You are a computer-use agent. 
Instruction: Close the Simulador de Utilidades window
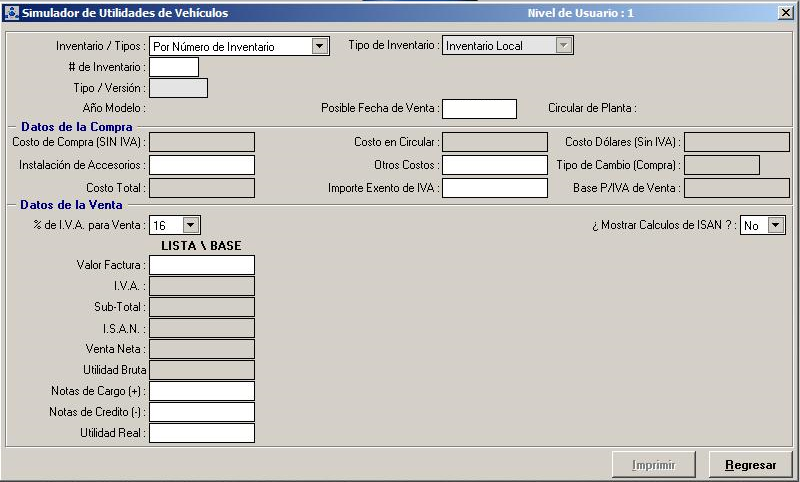[785, 13]
